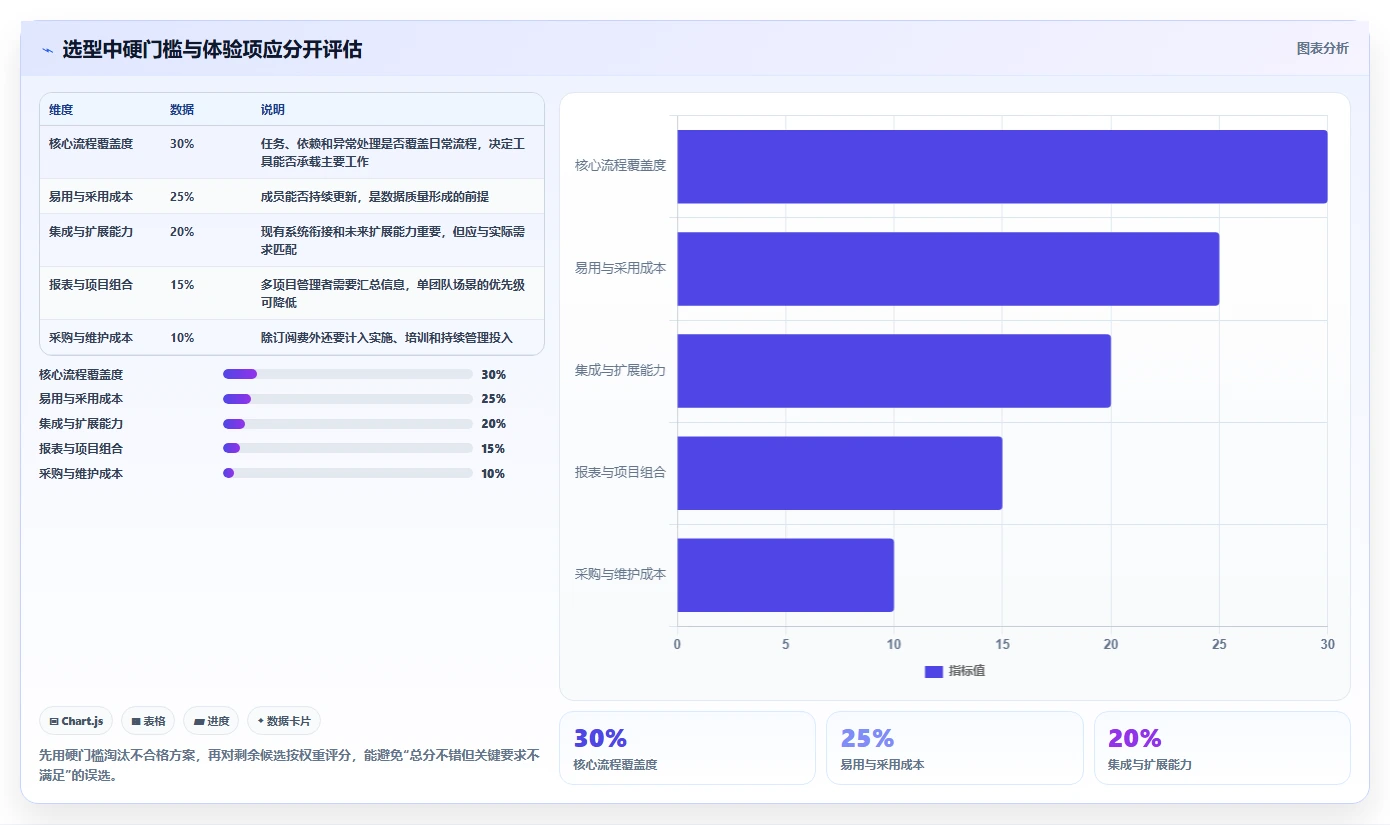Click the 报表与项目组合 bar in the chart

click(x=840, y=472)
